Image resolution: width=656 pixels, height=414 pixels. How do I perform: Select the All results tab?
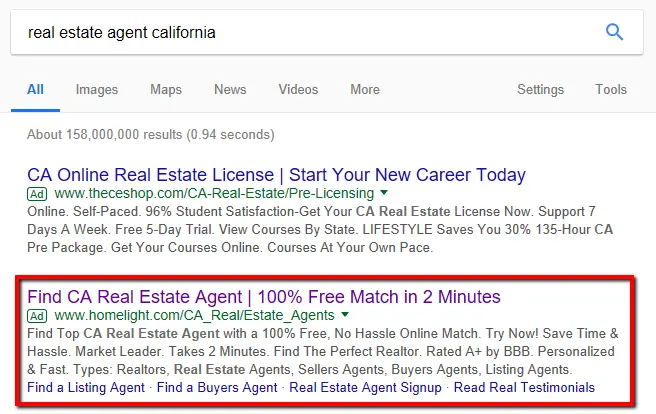pos(36,90)
